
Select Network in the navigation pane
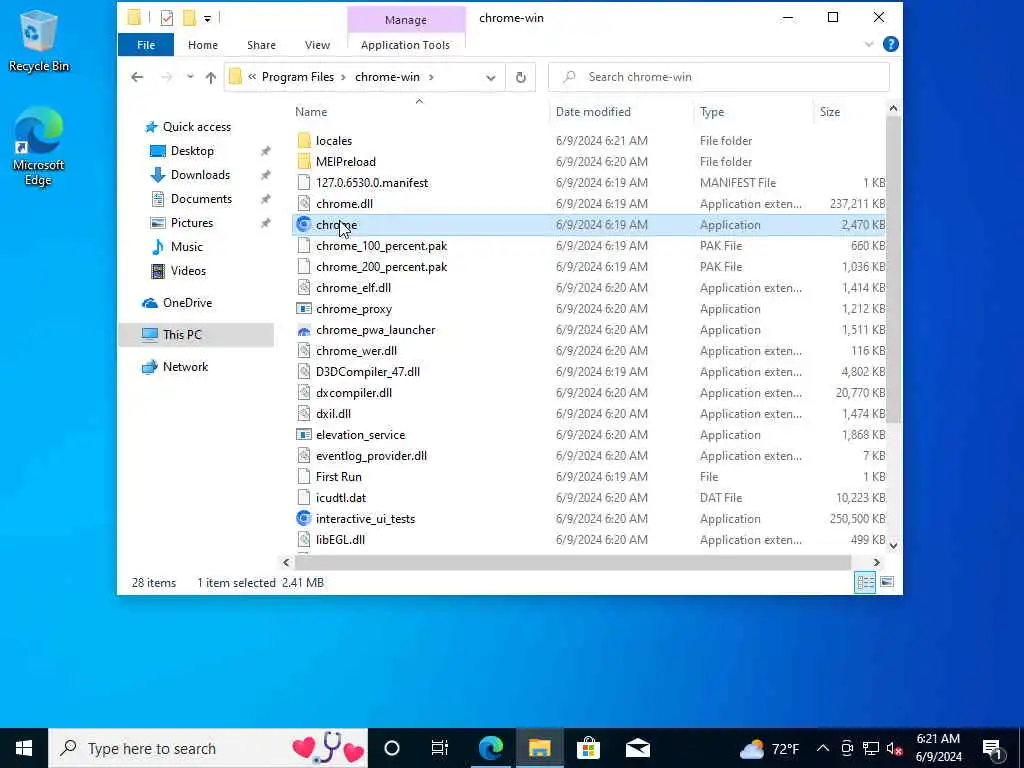click(185, 367)
